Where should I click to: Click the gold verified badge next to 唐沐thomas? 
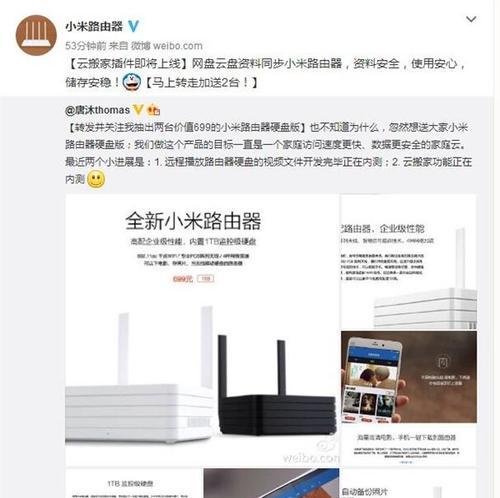pyautogui.click(x=138, y=110)
